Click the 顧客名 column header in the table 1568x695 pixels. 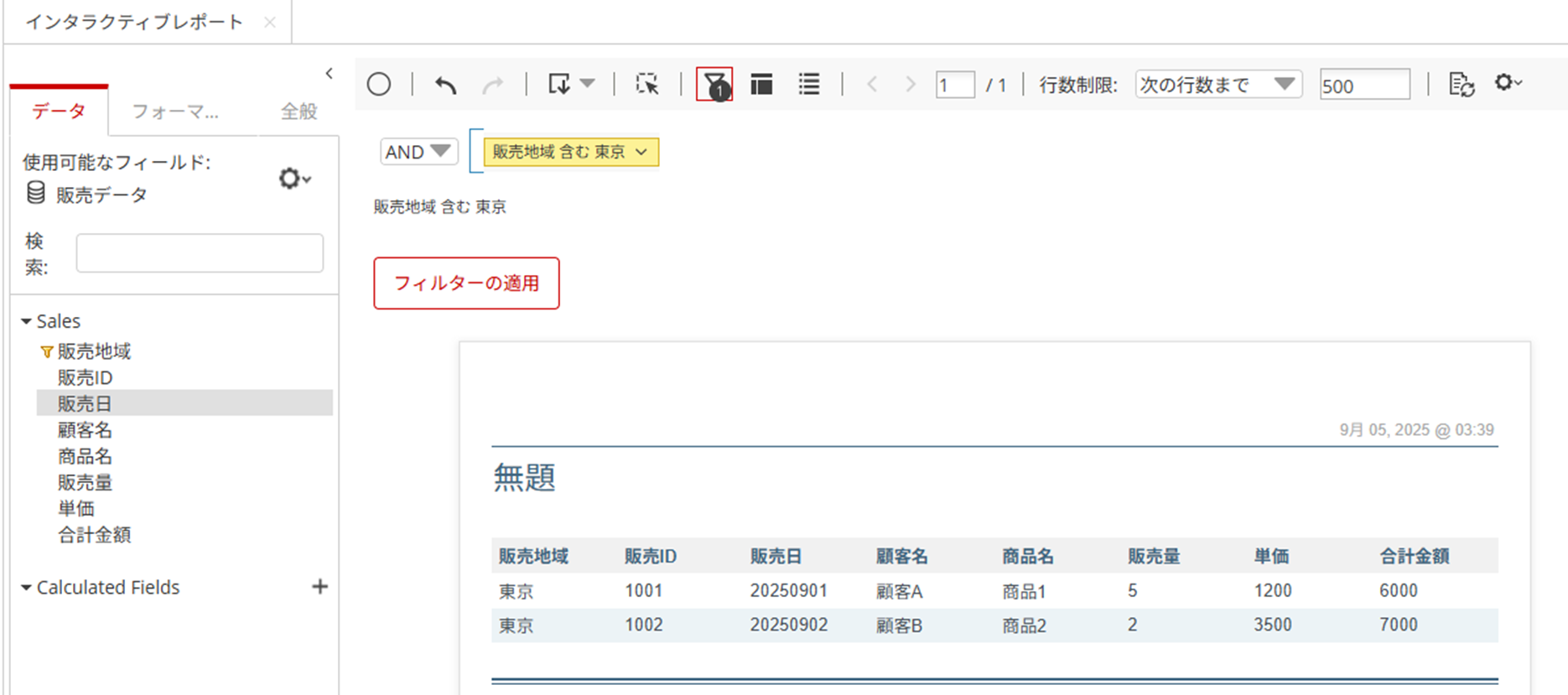tap(902, 556)
